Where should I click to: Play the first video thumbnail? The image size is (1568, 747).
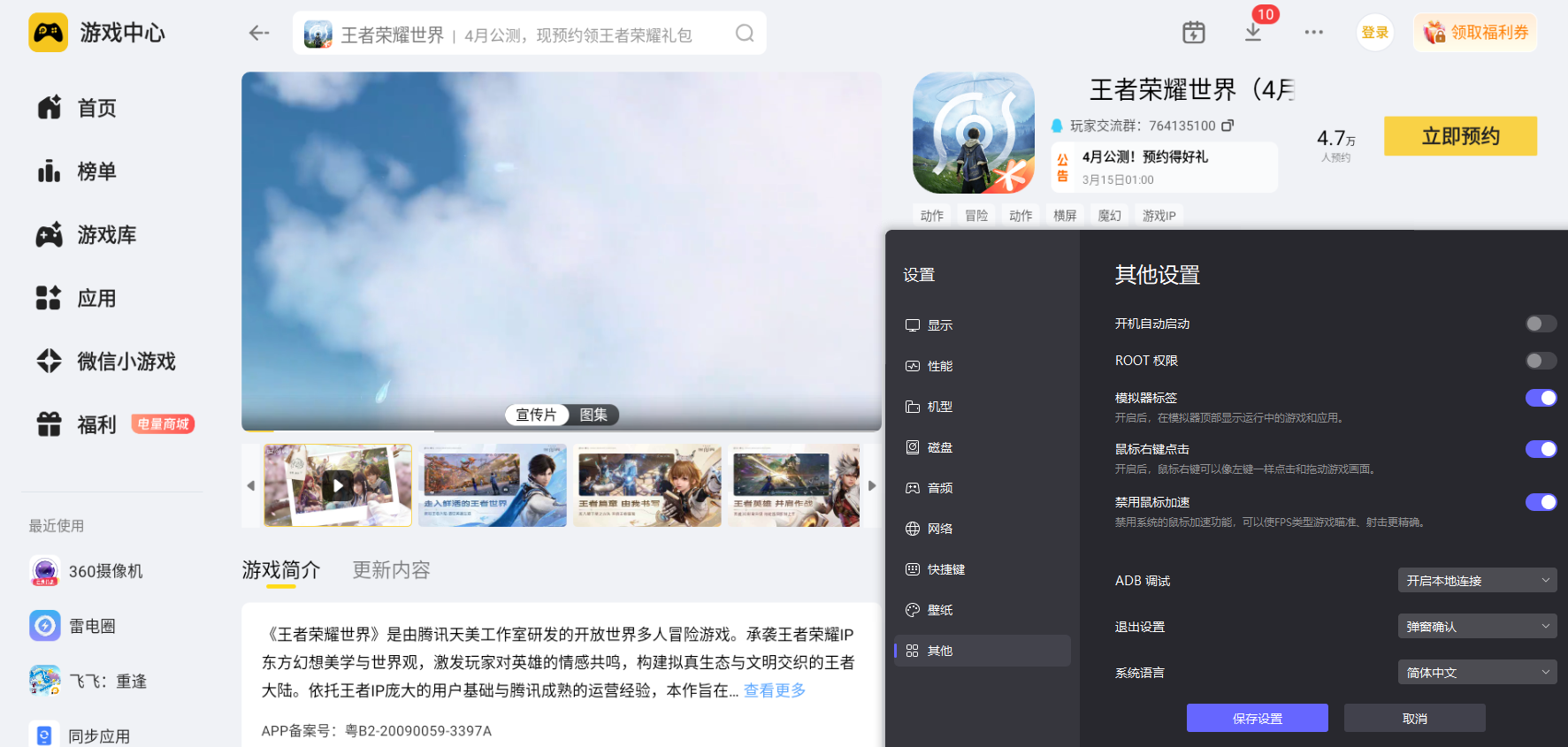point(338,485)
